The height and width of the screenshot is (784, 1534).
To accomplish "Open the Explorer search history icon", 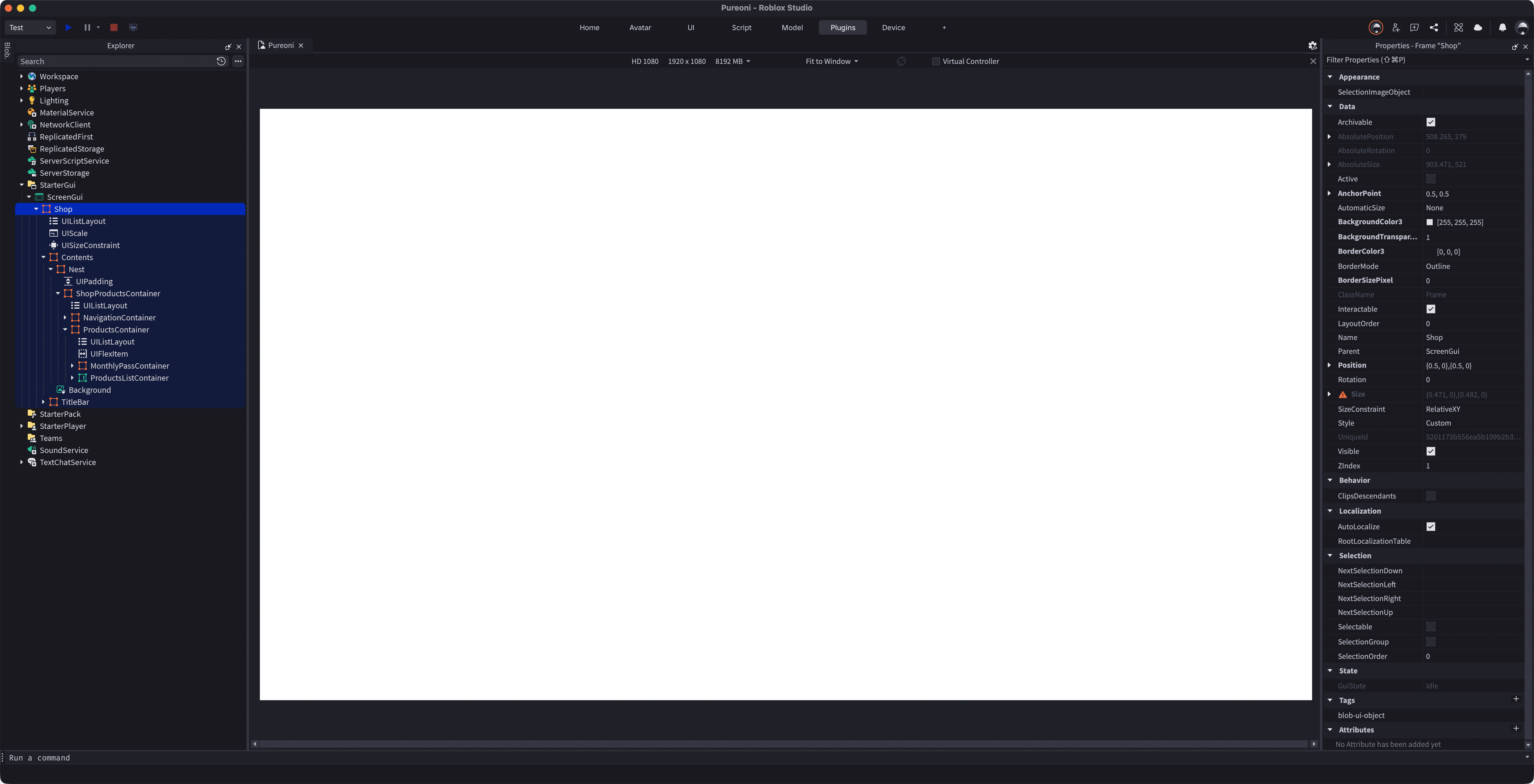I will (x=221, y=61).
